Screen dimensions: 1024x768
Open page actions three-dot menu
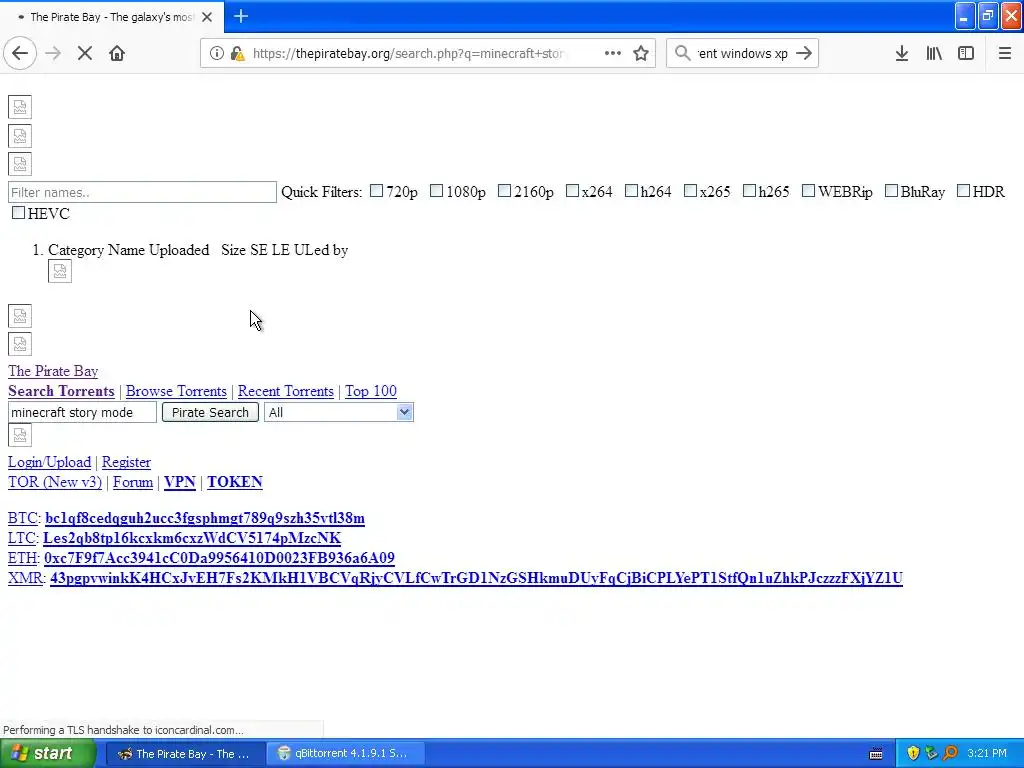click(613, 54)
